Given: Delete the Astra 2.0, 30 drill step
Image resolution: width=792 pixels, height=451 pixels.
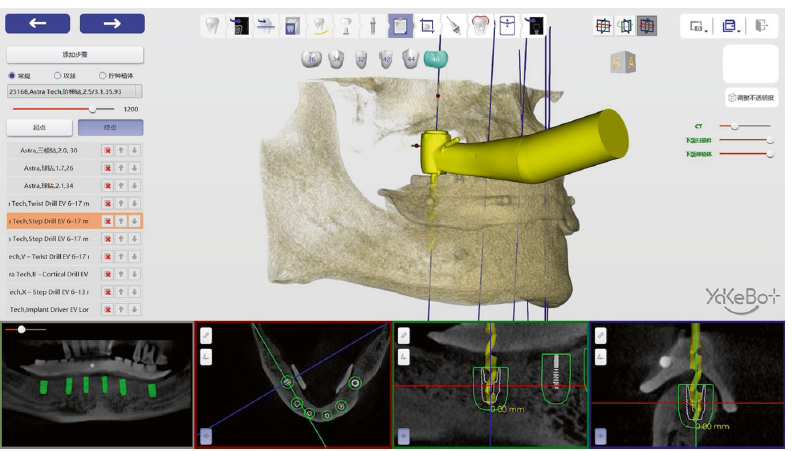Looking at the screenshot, I should click(107, 151).
